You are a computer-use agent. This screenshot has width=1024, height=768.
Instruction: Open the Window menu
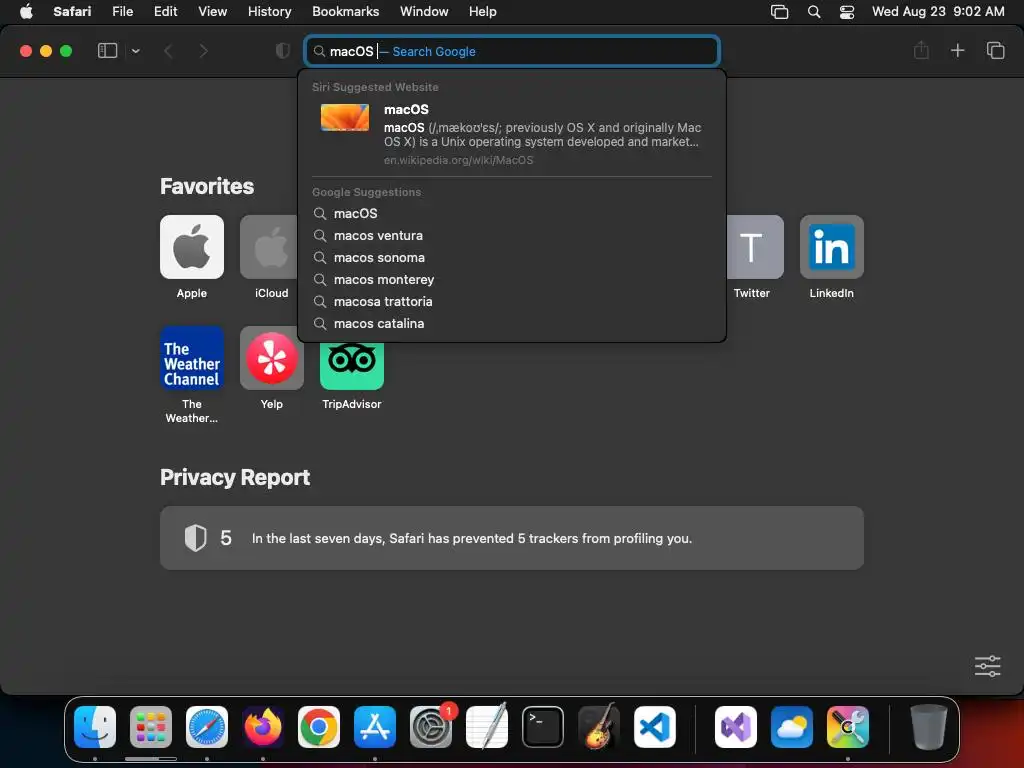tap(424, 11)
